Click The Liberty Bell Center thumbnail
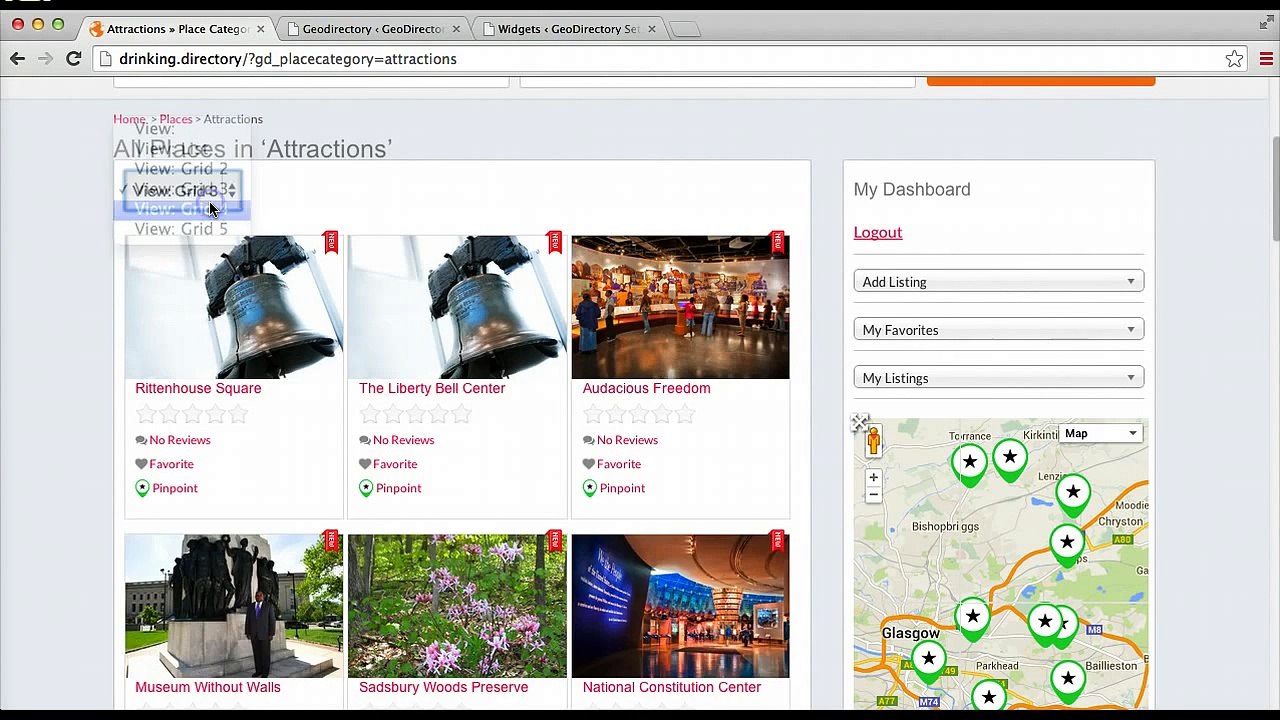Image resolution: width=1280 pixels, height=720 pixels. [457, 307]
